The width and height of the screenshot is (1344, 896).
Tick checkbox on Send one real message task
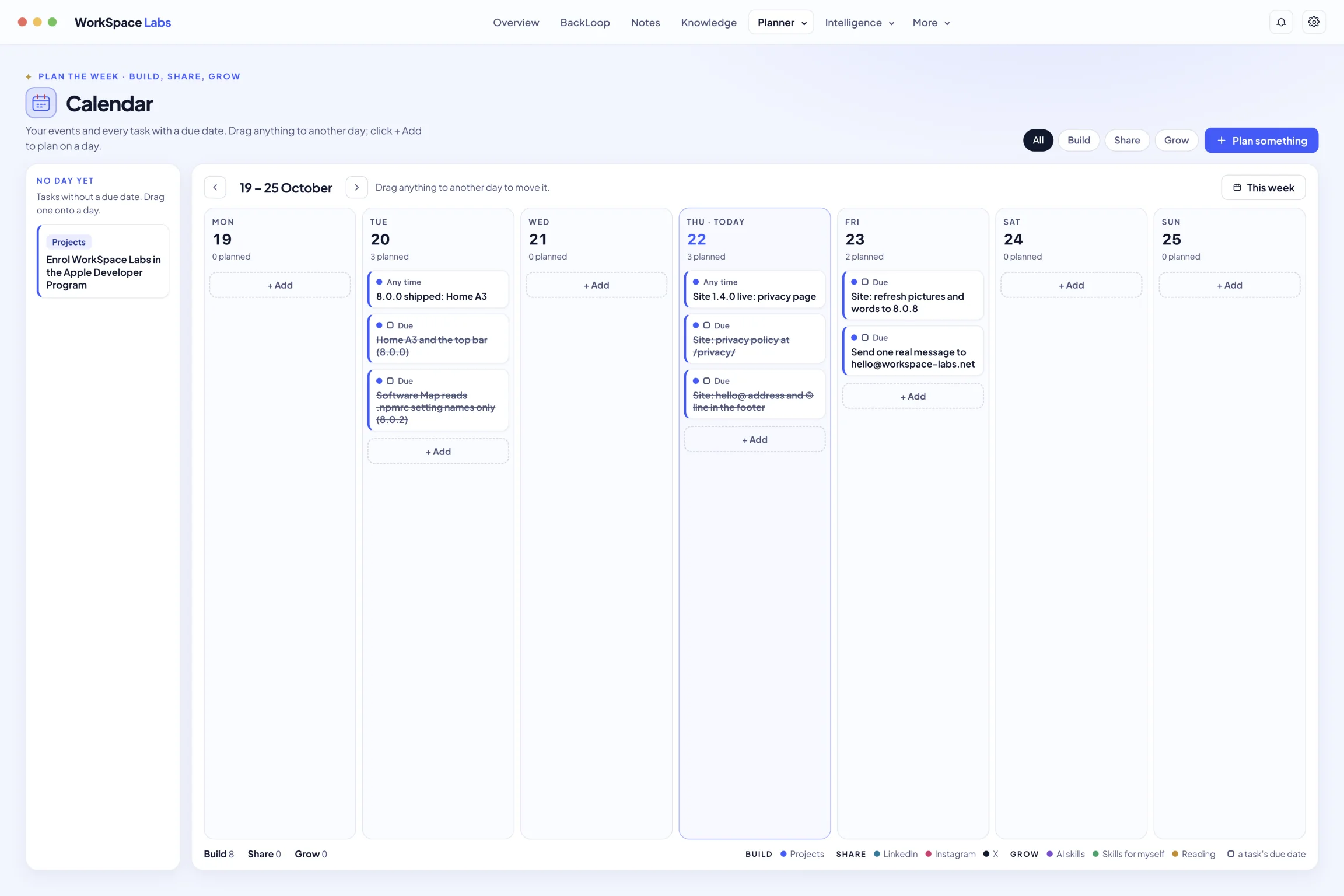[865, 338]
